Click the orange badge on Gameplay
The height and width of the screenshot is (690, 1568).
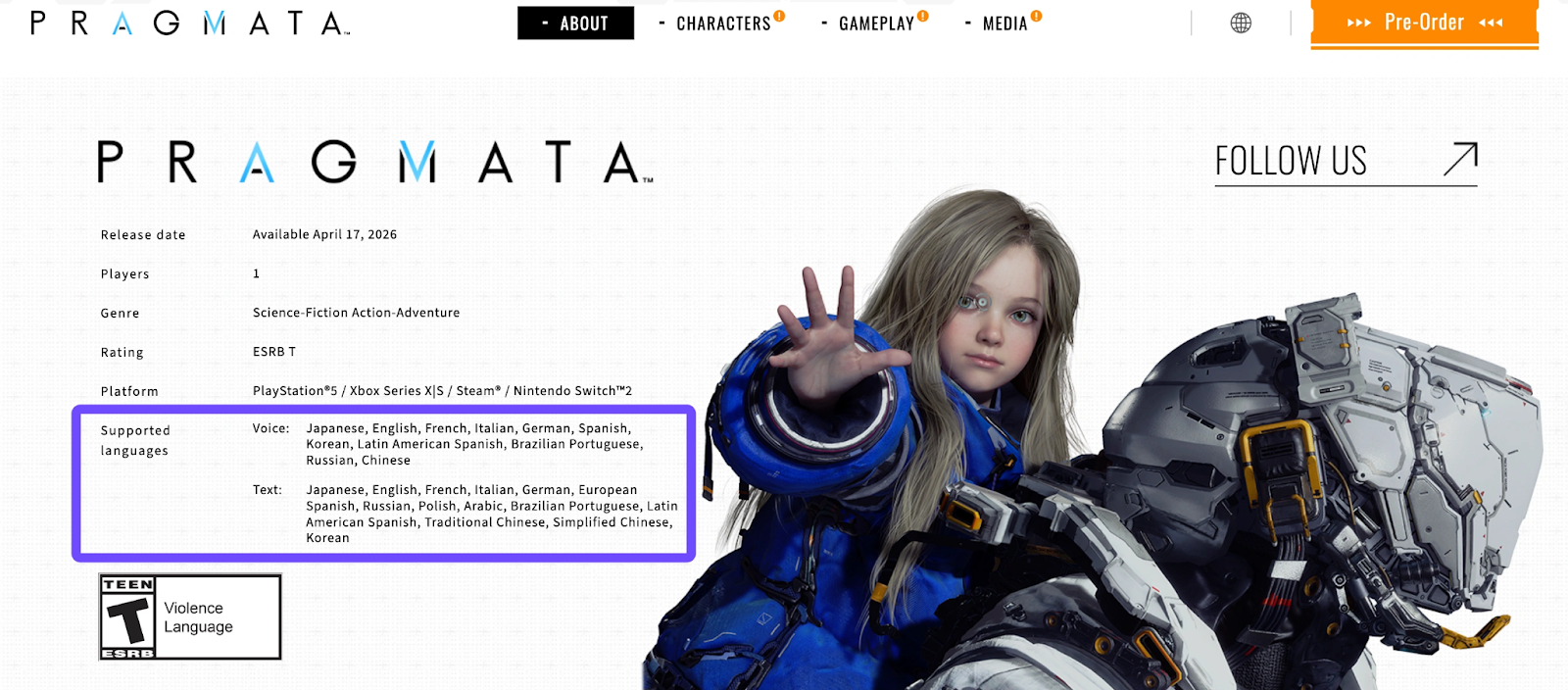click(922, 16)
